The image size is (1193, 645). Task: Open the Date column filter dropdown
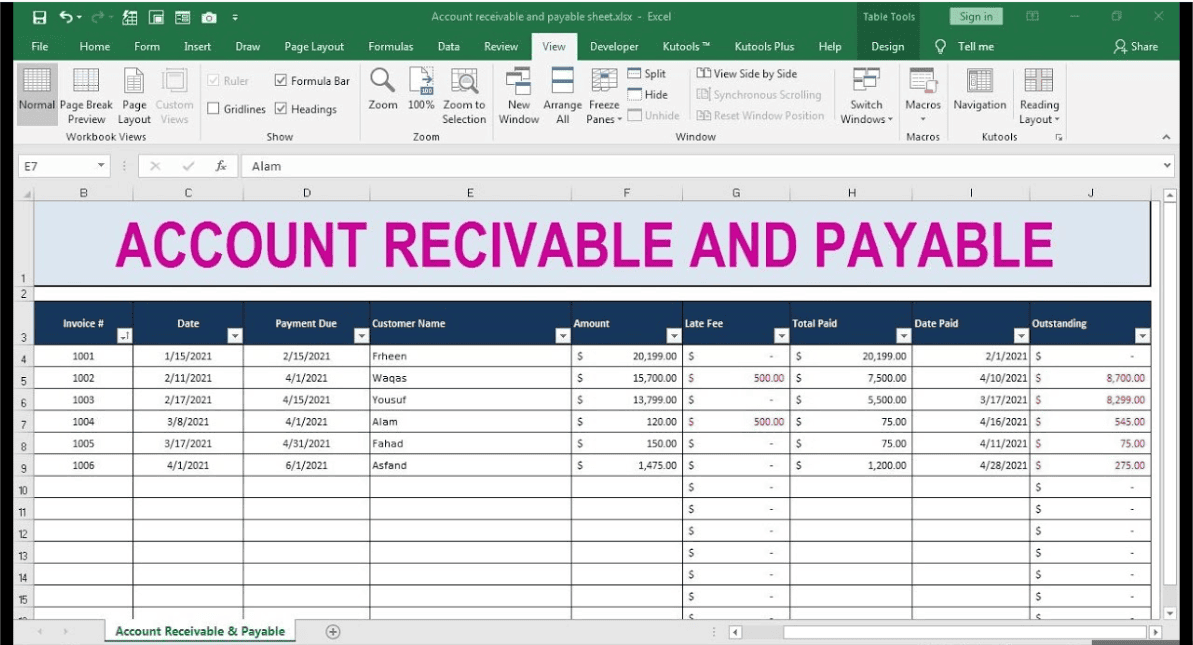pos(235,335)
